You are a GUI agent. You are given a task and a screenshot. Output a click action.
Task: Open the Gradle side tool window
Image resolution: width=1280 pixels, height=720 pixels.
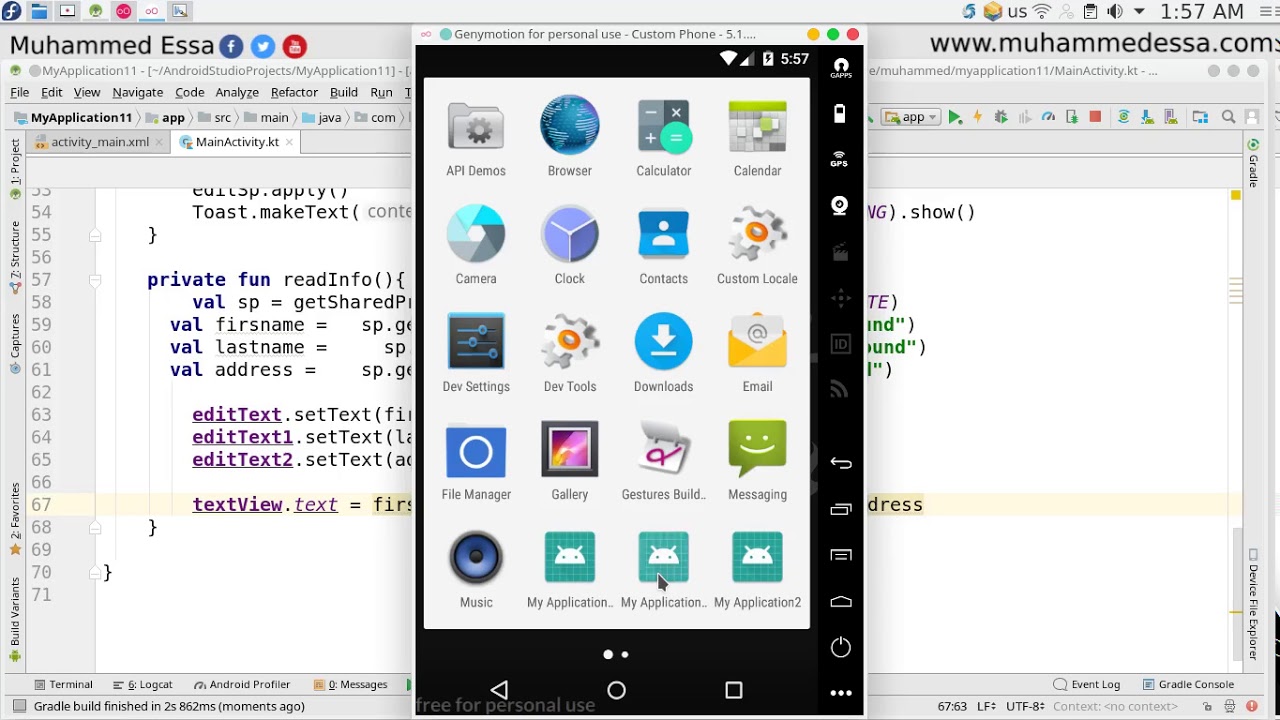pos(1253,164)
